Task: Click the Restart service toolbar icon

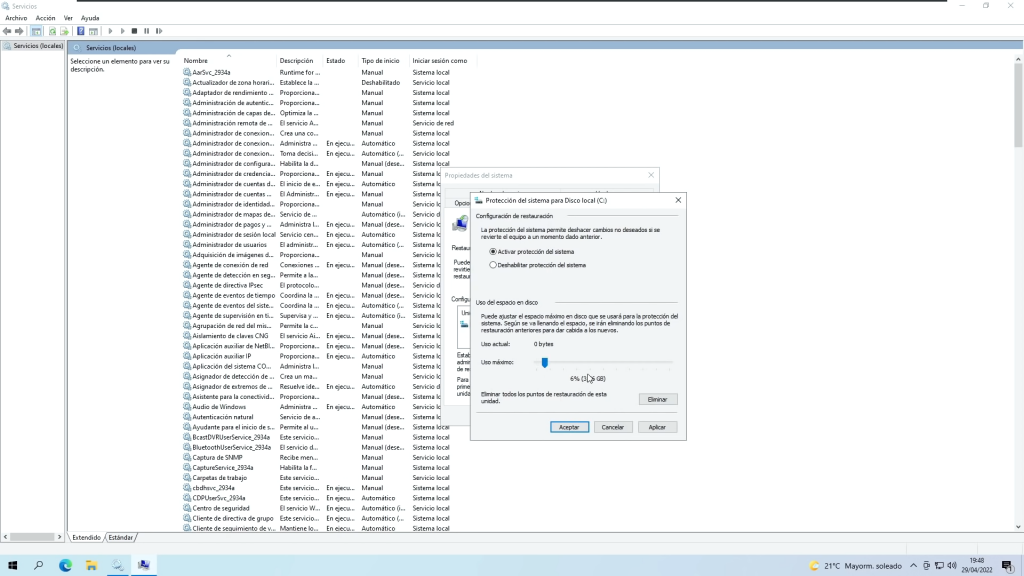Action: click(158, 31)
